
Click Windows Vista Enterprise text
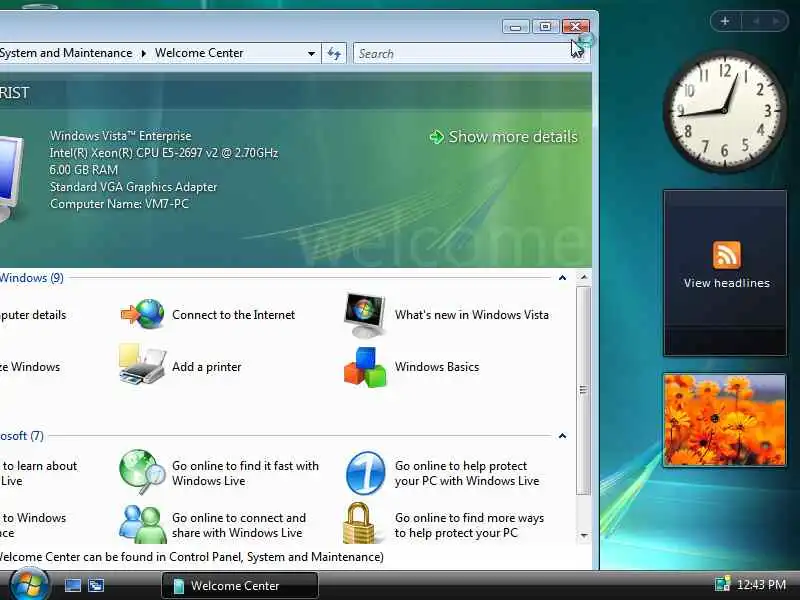click(120, 136)
